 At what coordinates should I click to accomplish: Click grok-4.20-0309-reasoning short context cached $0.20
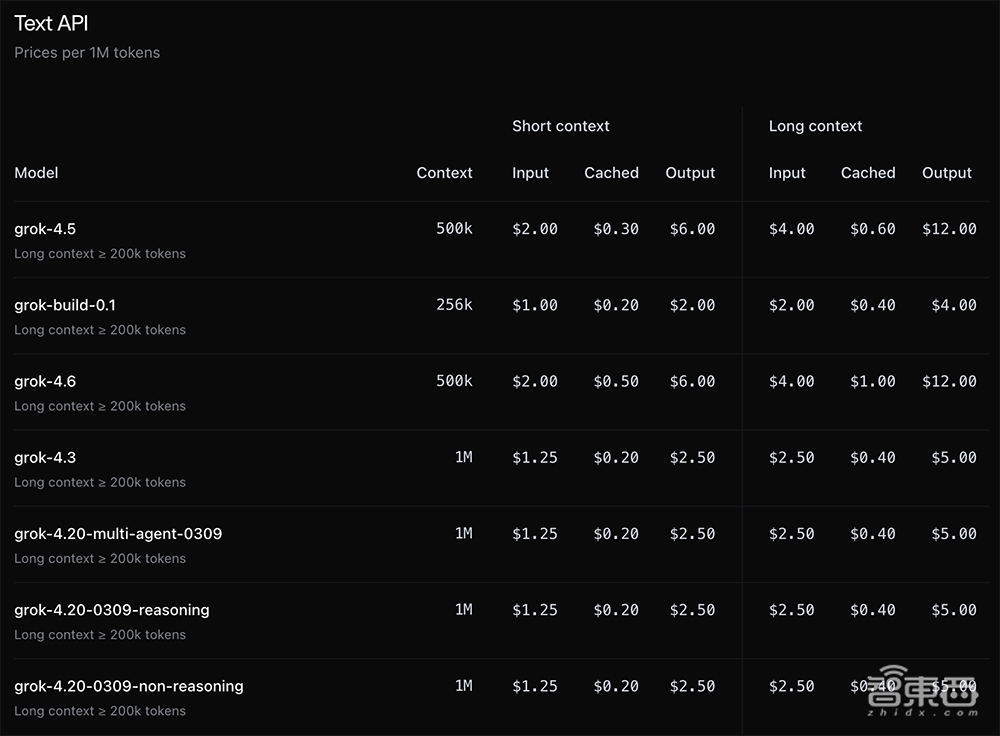point(616,610)
